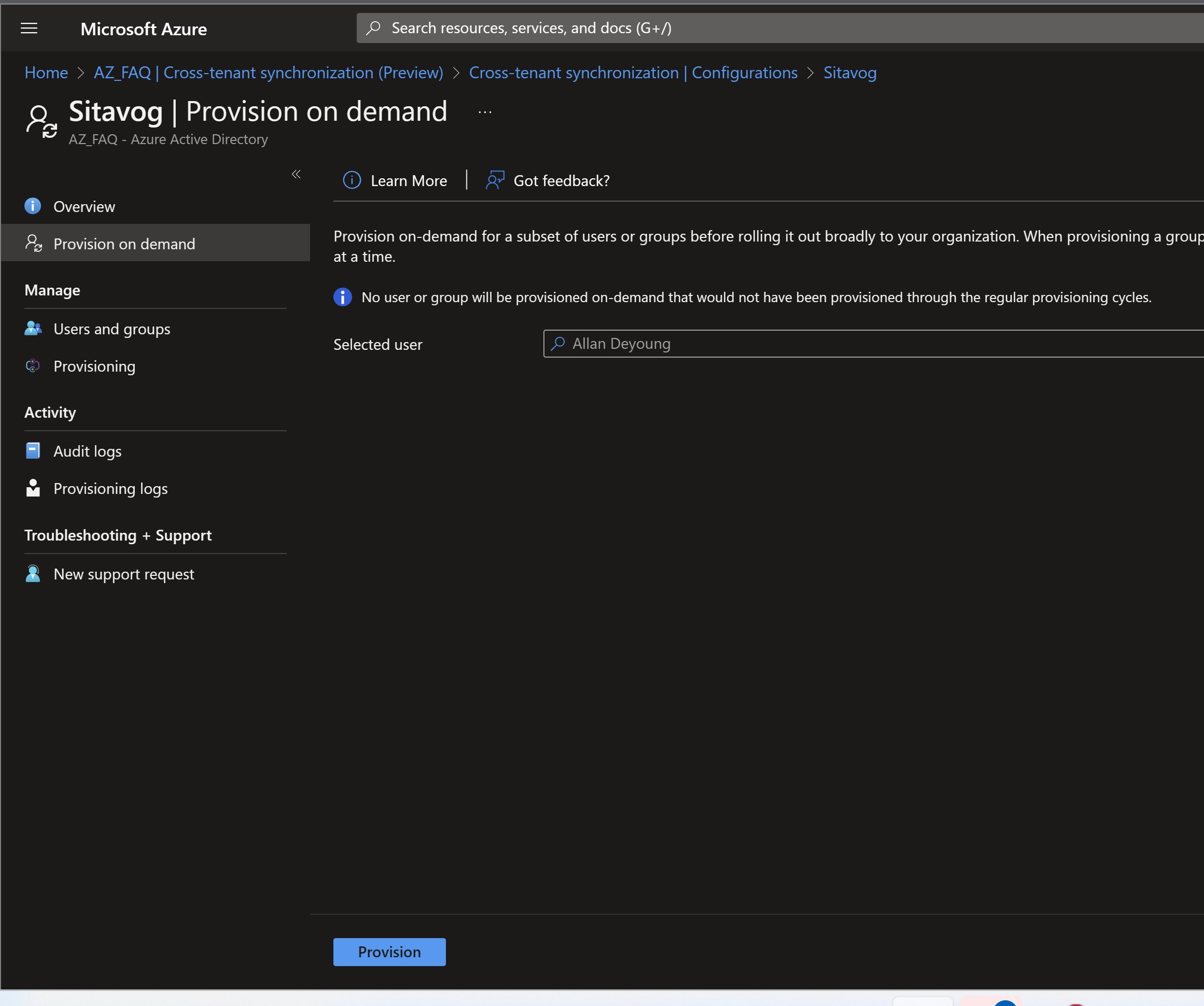The height and width of the screenshot is (1006, 1204).
Task: Click the Audit logs notebook icon
Action: 33,450
